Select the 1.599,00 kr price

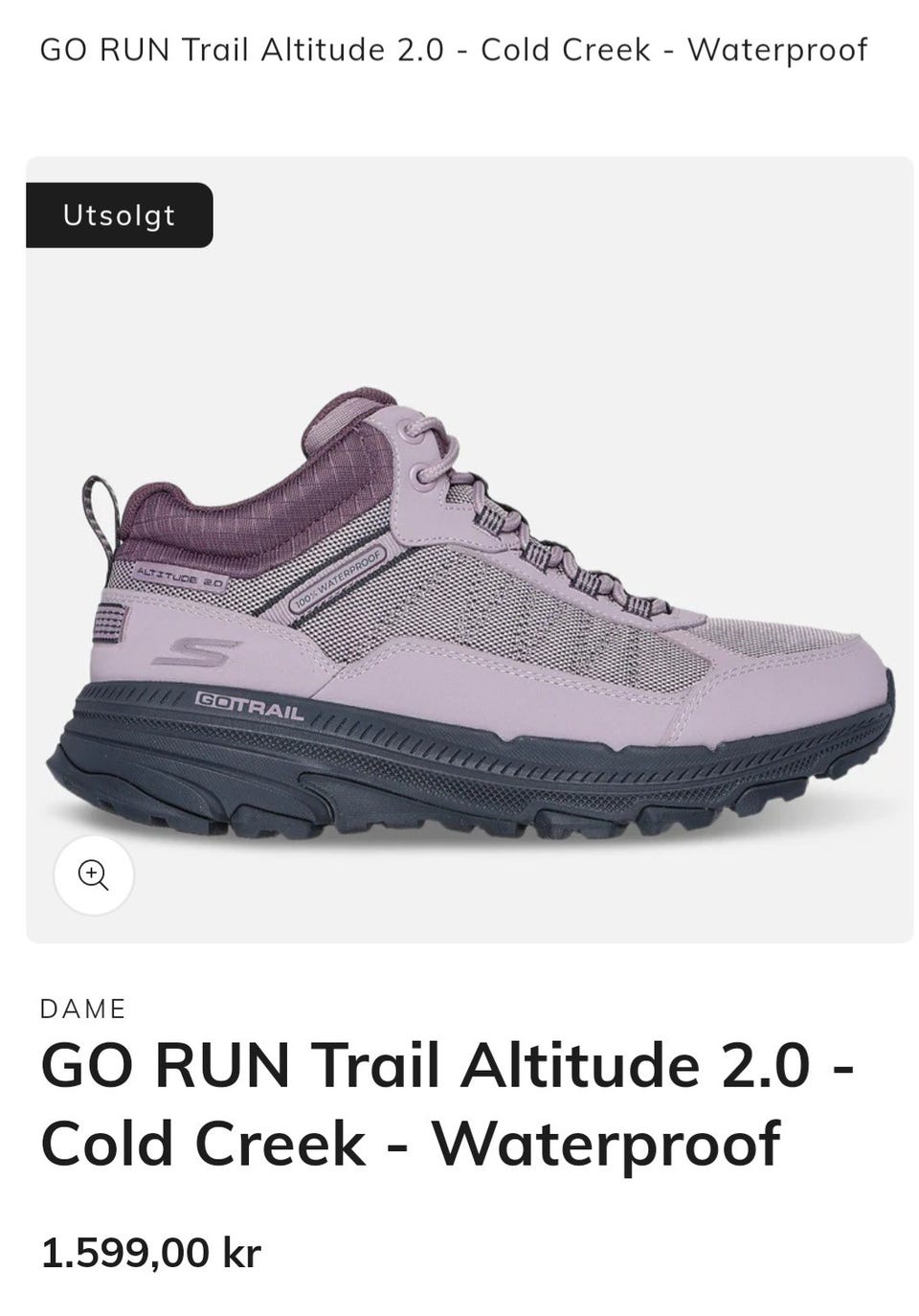pyautogui.click(x=151, y=1253)
